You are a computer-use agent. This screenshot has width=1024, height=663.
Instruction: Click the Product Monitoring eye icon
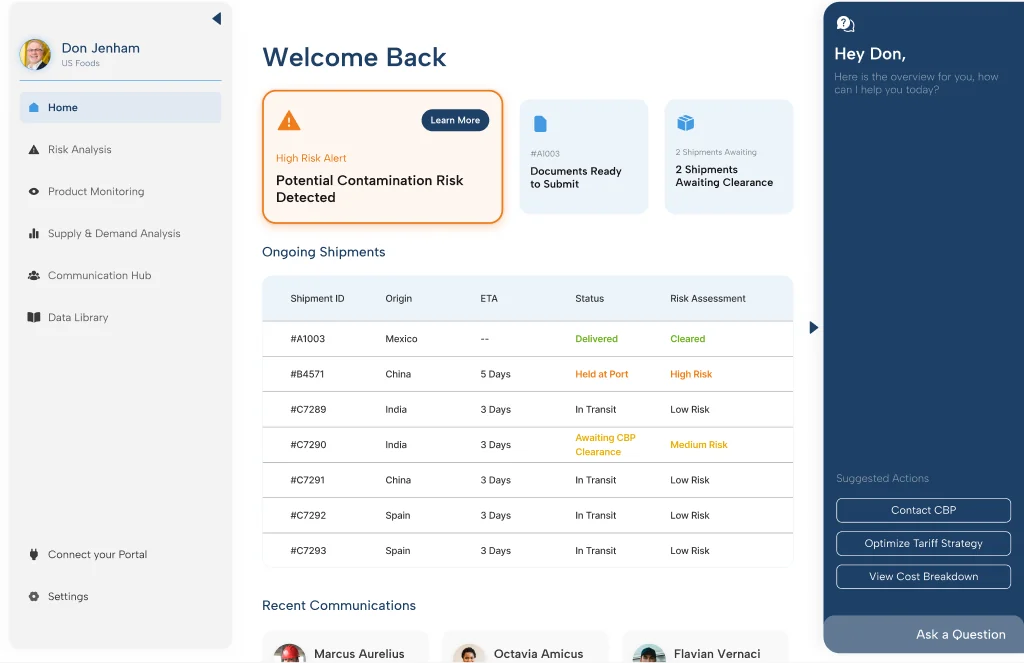coord(34,191)
